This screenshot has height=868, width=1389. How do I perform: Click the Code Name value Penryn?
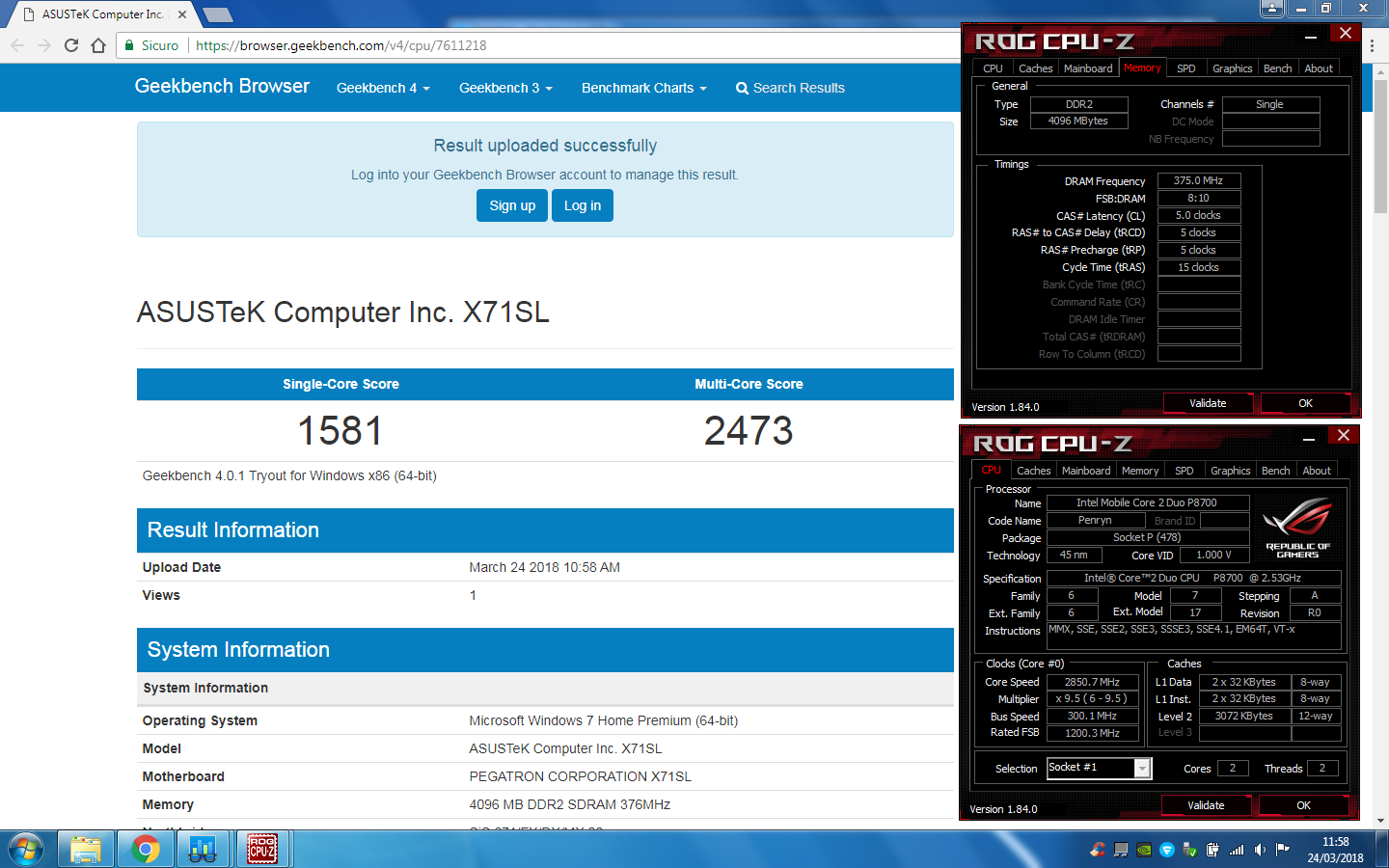1095,520
